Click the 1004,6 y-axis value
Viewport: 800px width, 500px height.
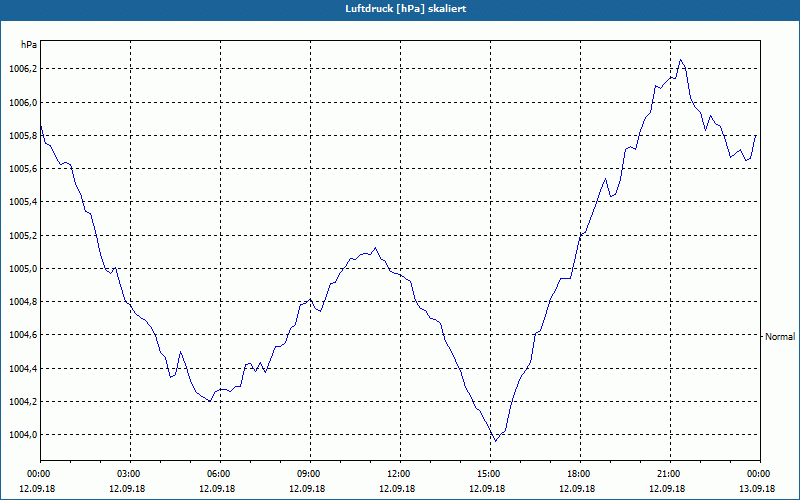[23, 335]
